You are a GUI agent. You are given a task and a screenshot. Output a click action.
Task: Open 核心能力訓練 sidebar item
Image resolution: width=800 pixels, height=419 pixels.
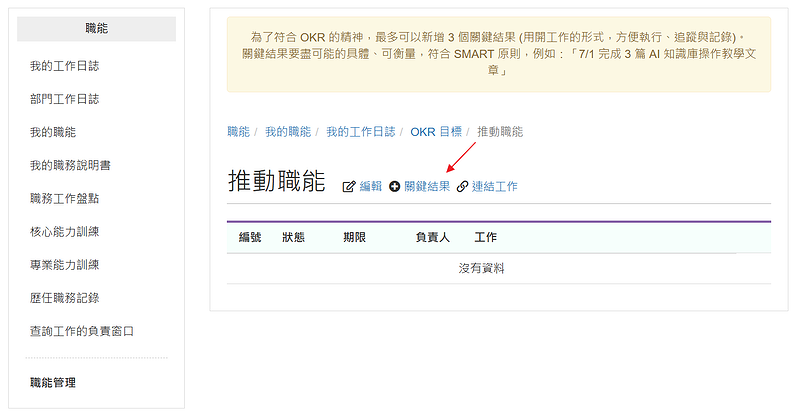(64, 232)
